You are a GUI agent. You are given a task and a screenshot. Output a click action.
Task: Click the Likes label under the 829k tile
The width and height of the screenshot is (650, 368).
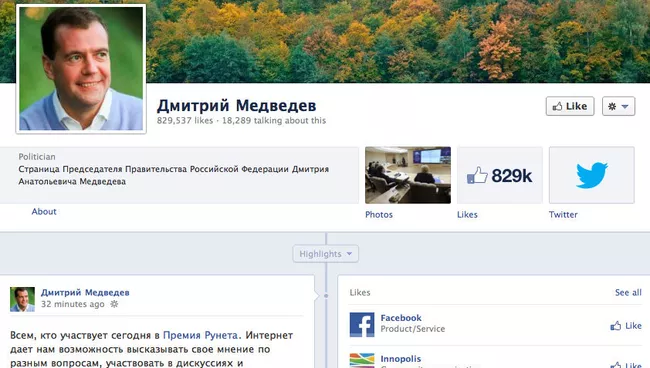click(x=467, y=215)
